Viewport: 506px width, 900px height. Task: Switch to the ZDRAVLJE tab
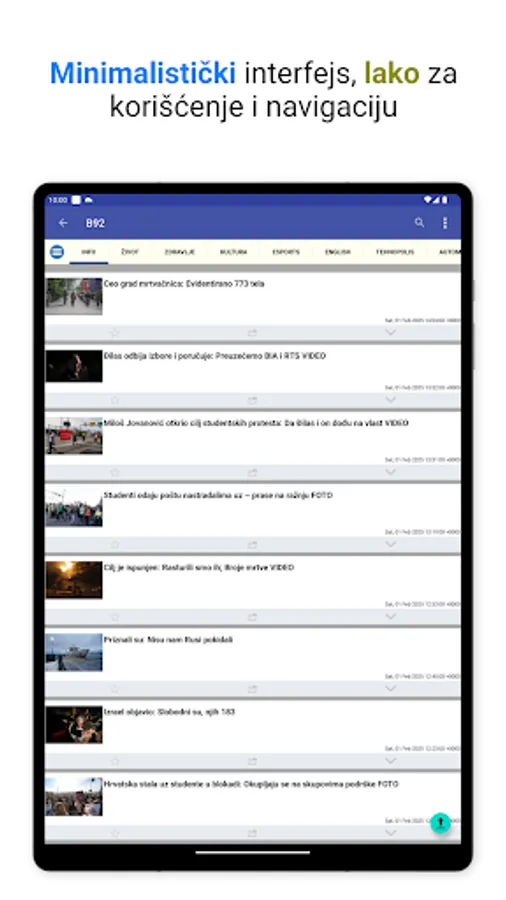point(180,252)
